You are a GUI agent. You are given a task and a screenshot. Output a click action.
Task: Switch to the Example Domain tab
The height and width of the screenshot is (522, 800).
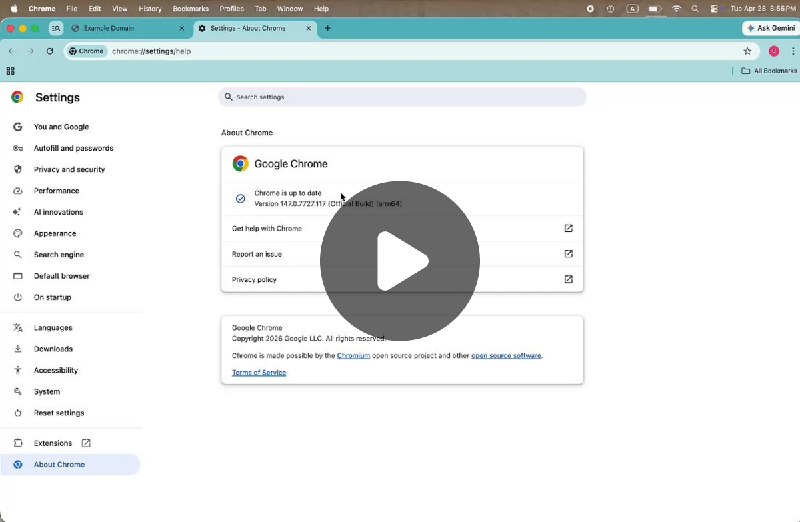point(128,29)
